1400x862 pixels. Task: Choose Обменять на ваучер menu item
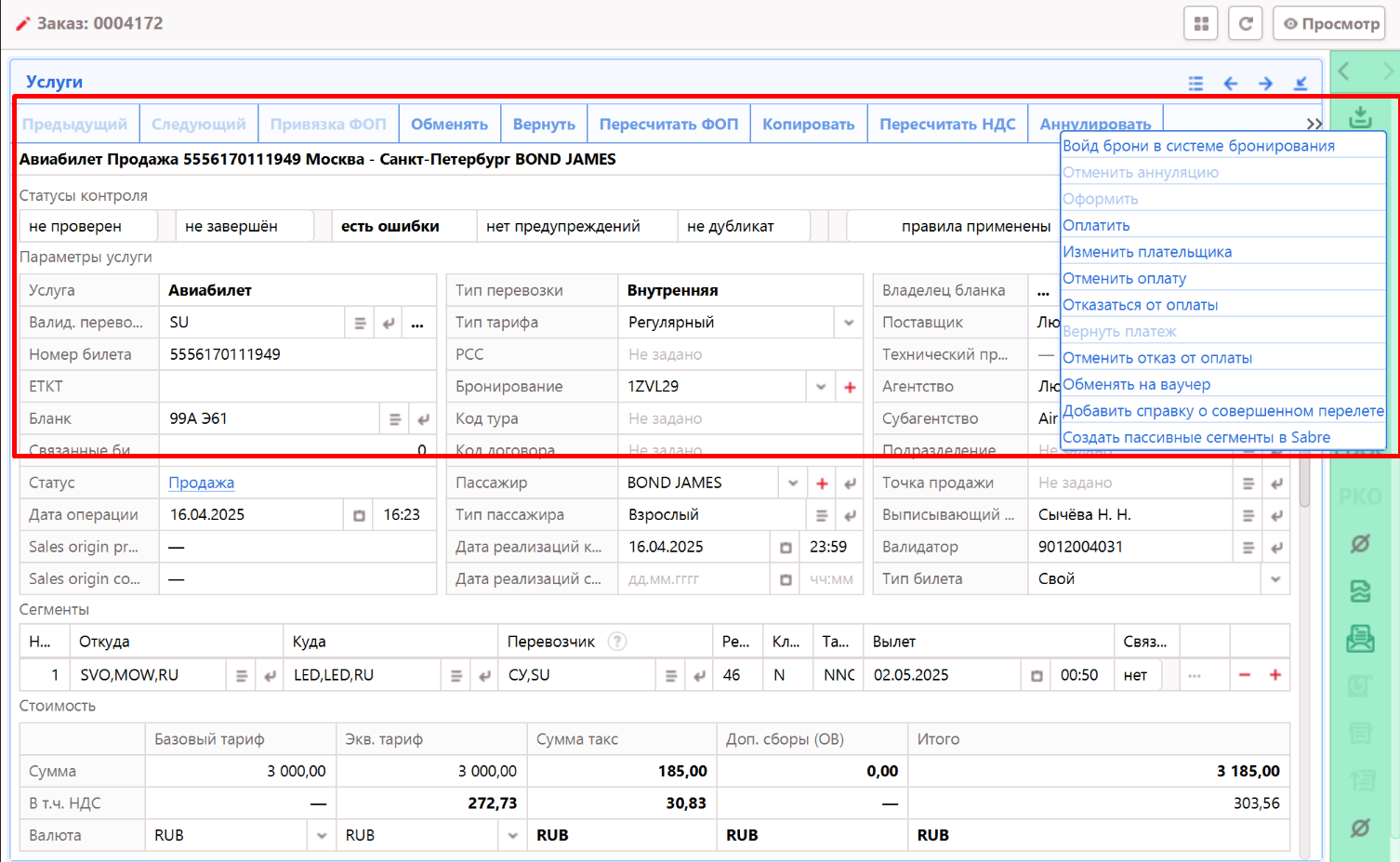coord(1136,385)
